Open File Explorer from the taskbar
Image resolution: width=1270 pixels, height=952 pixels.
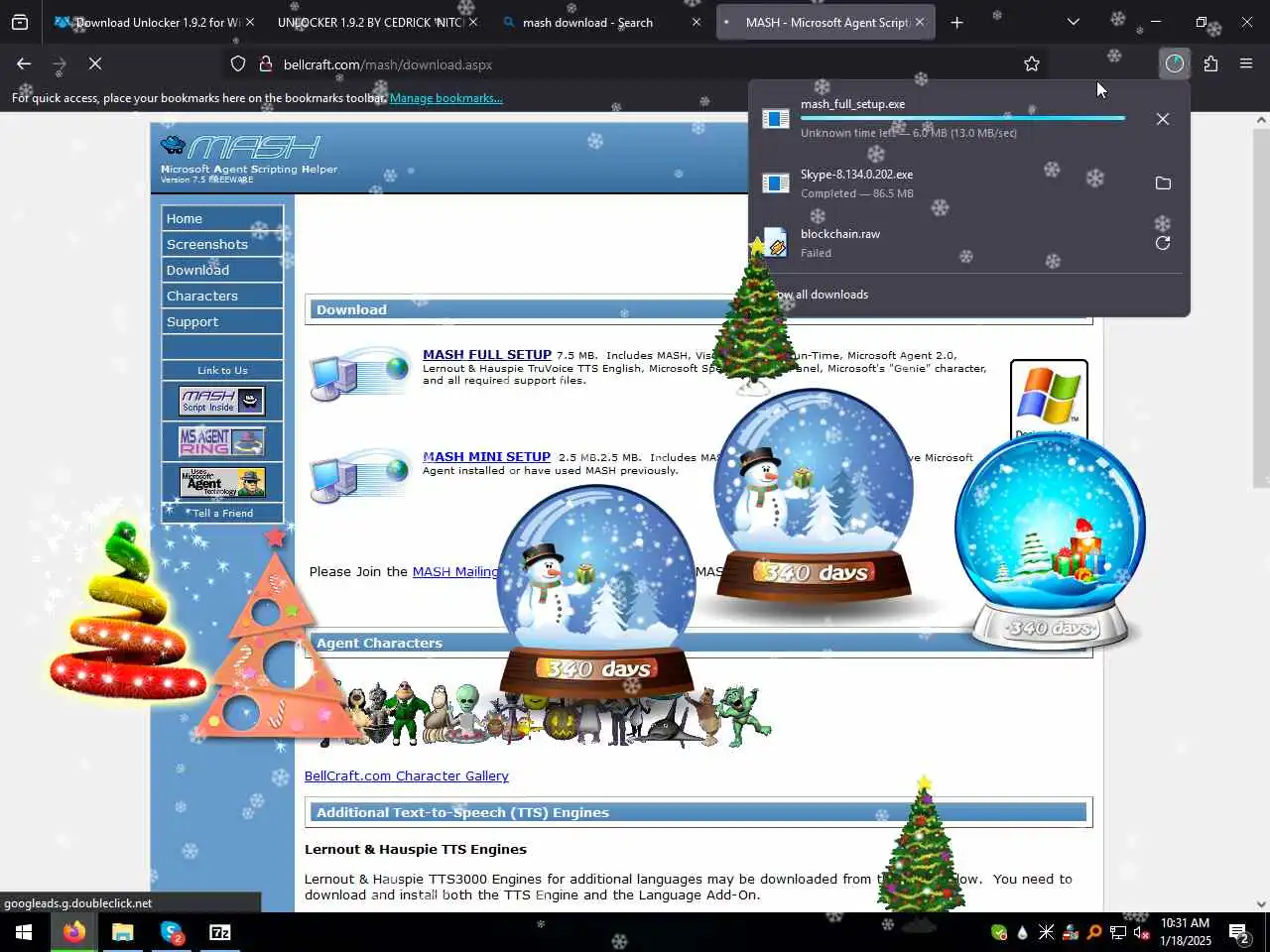click(122, 932)
